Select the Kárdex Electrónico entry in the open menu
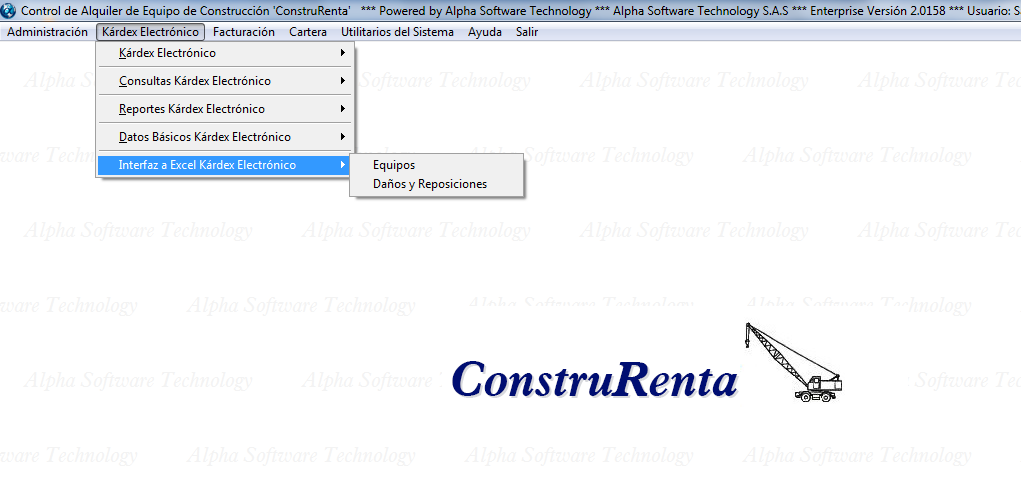This screenshot has height=501, width=1021. click(x=167, y=53)
